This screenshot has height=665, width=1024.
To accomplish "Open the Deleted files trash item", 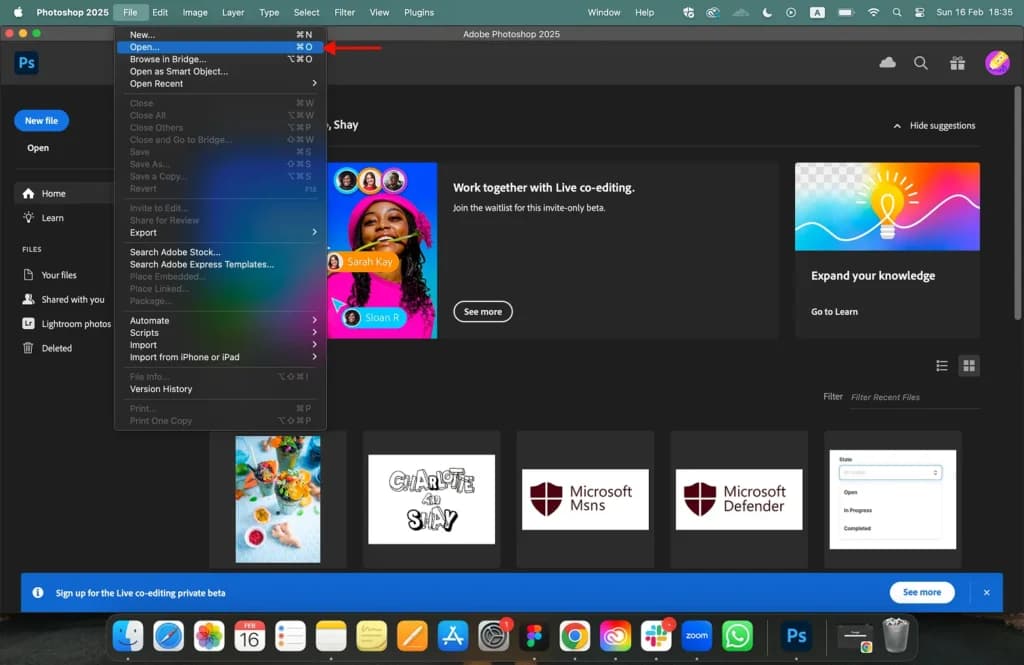I will tap(48, 348).
